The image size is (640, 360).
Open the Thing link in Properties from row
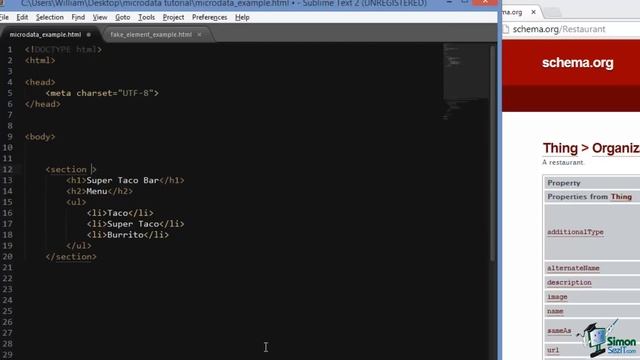tap(621, 197)
